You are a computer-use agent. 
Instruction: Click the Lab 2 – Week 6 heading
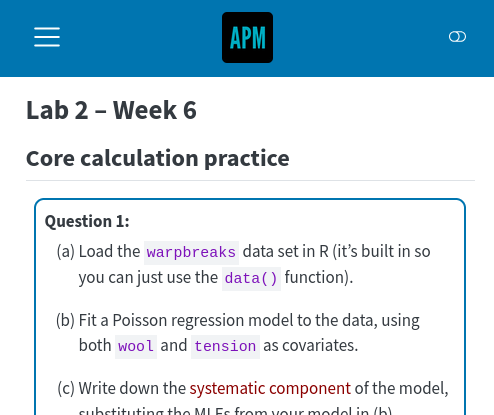point(111,110)
